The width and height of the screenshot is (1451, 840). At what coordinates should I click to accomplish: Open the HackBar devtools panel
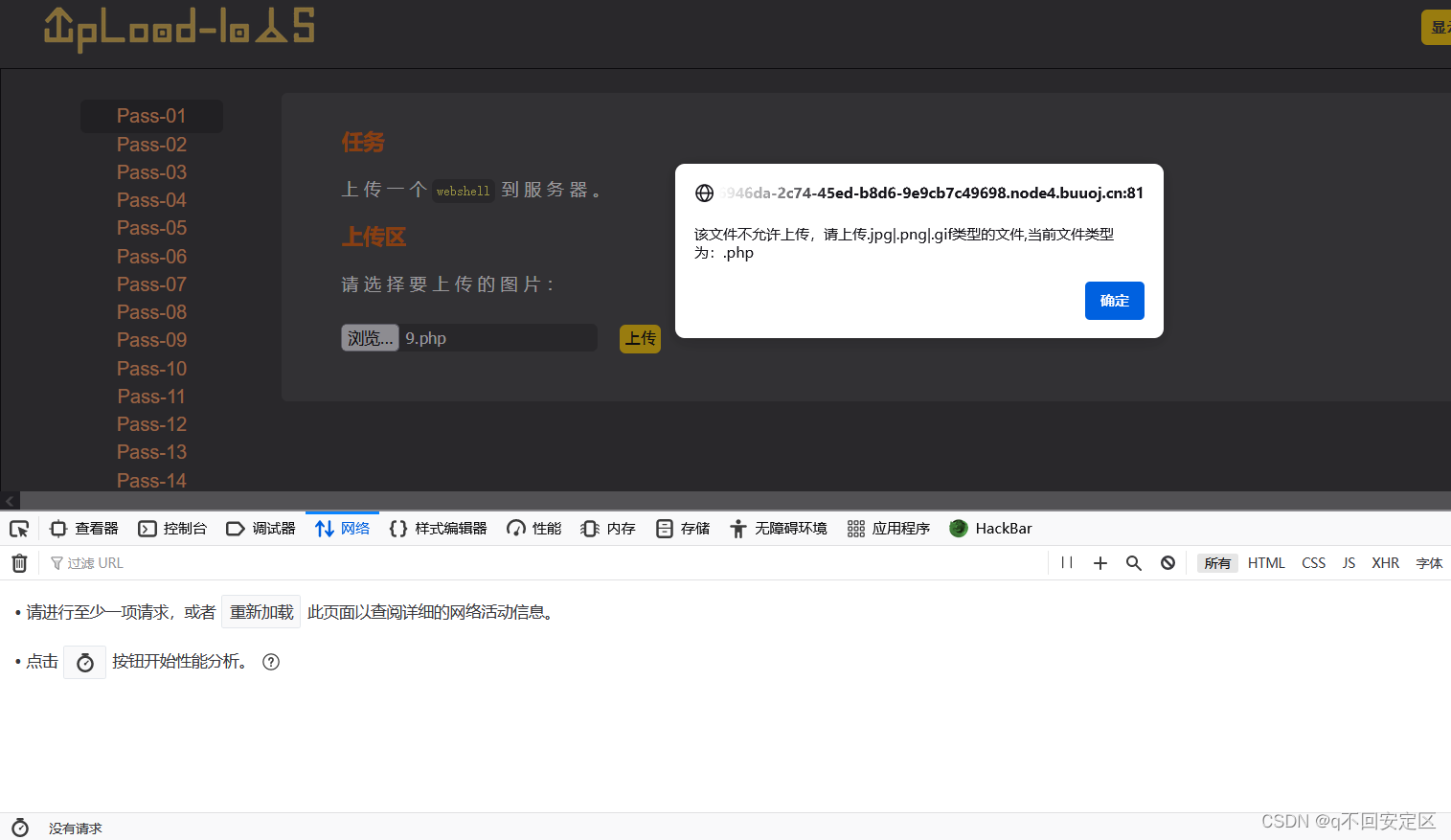click(x=990, y=528)
